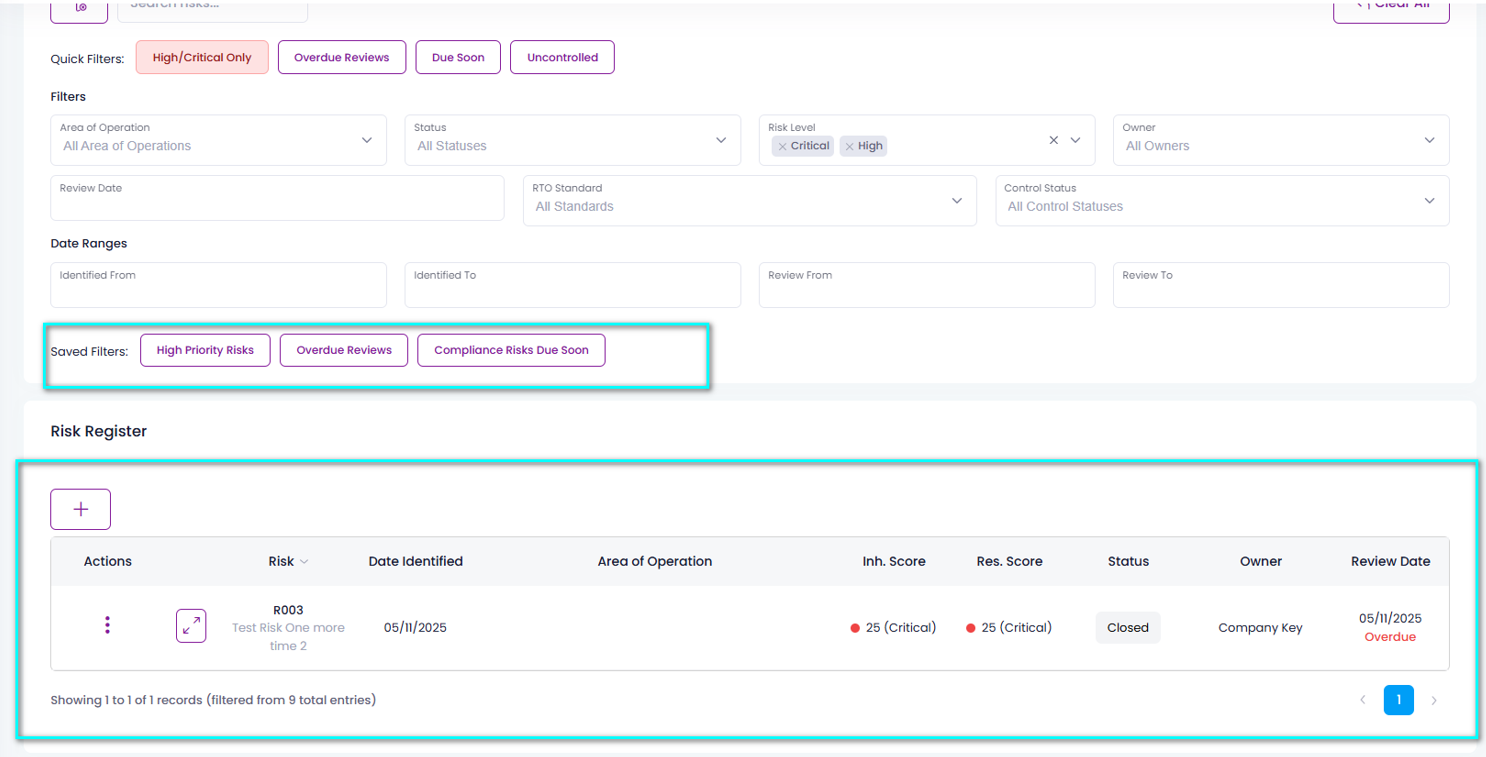1486x757 pixels.
Task: Enable the Overdue Reviews quick filter
Action: (341, 57)
